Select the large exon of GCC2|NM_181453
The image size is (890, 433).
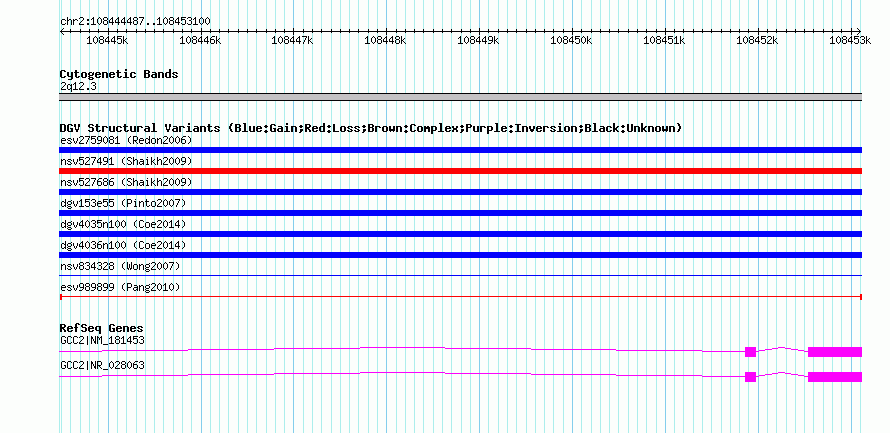click(x=835, y=352)
